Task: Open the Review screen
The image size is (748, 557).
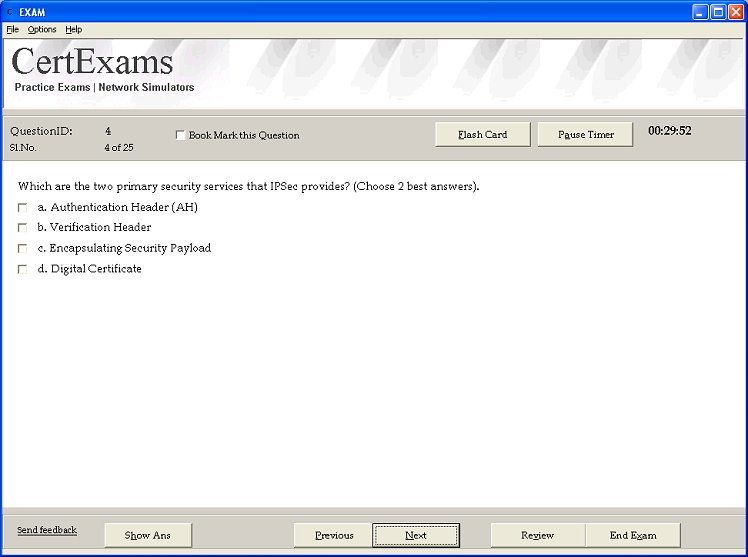Action: click(x=538, y=535)
